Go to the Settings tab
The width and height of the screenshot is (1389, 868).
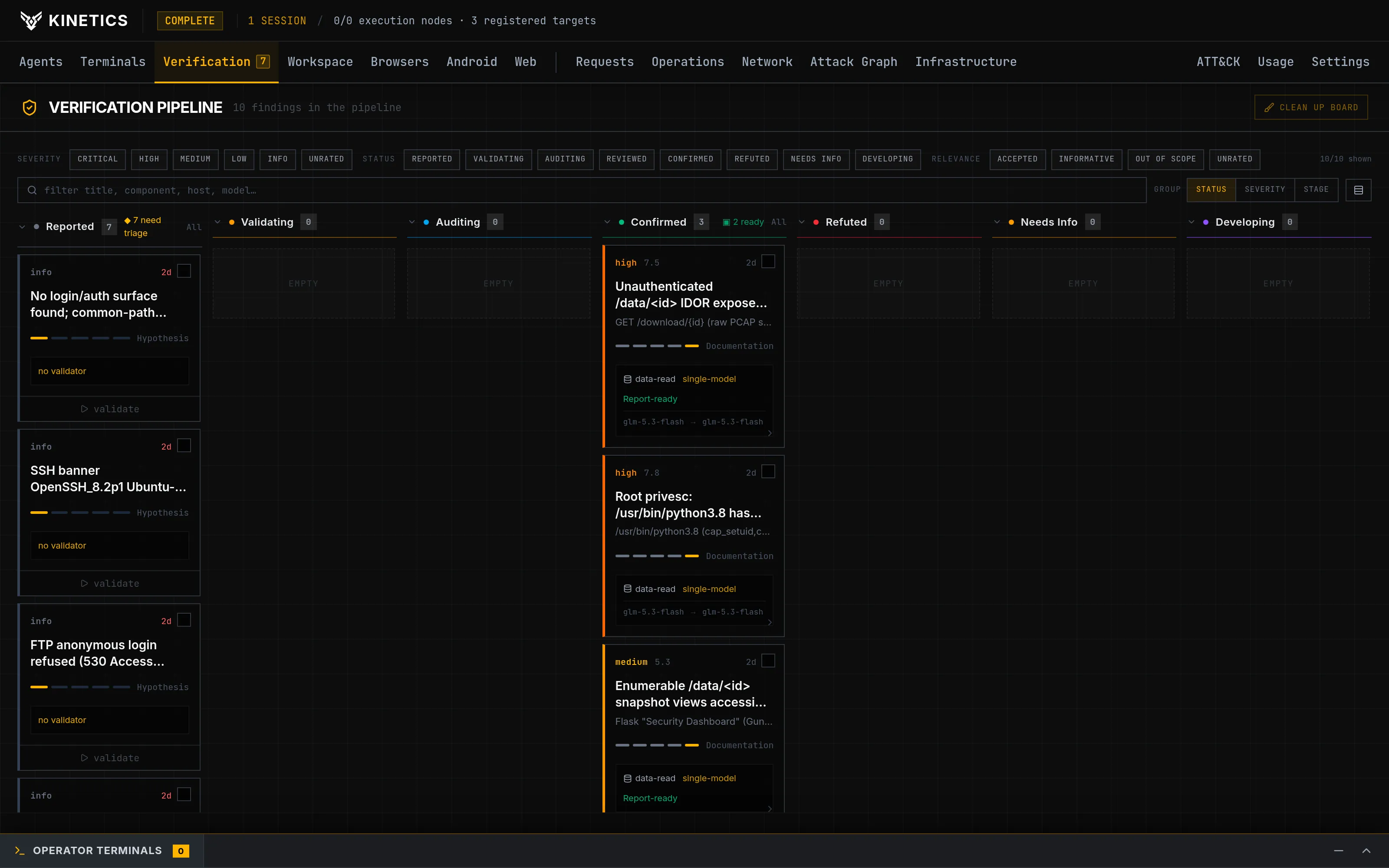[x=1340, y=62]
